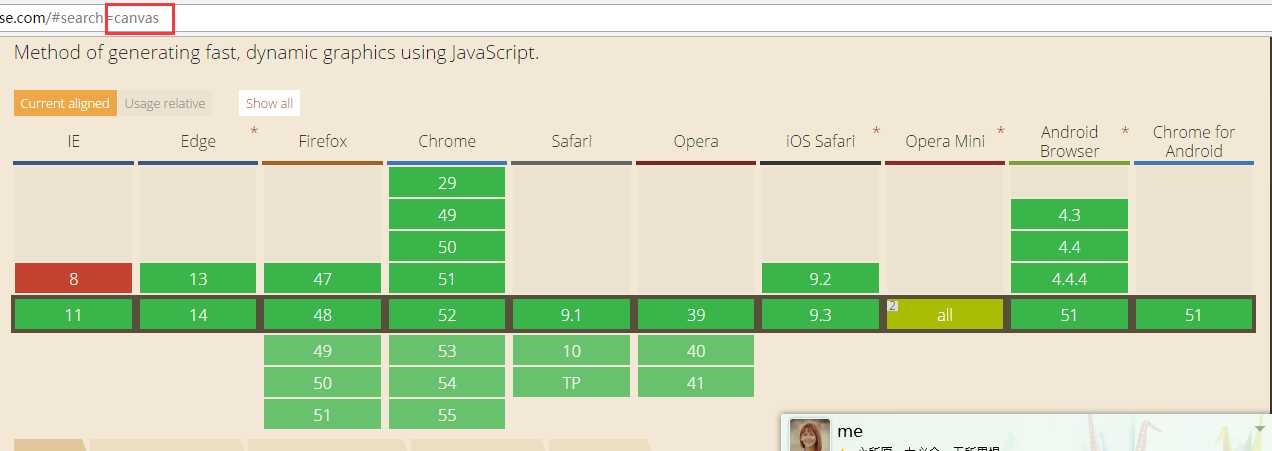Click the red asterisk beside Opera Mini
Screen dimensions: 1272x451
(x=1000, y=132)
